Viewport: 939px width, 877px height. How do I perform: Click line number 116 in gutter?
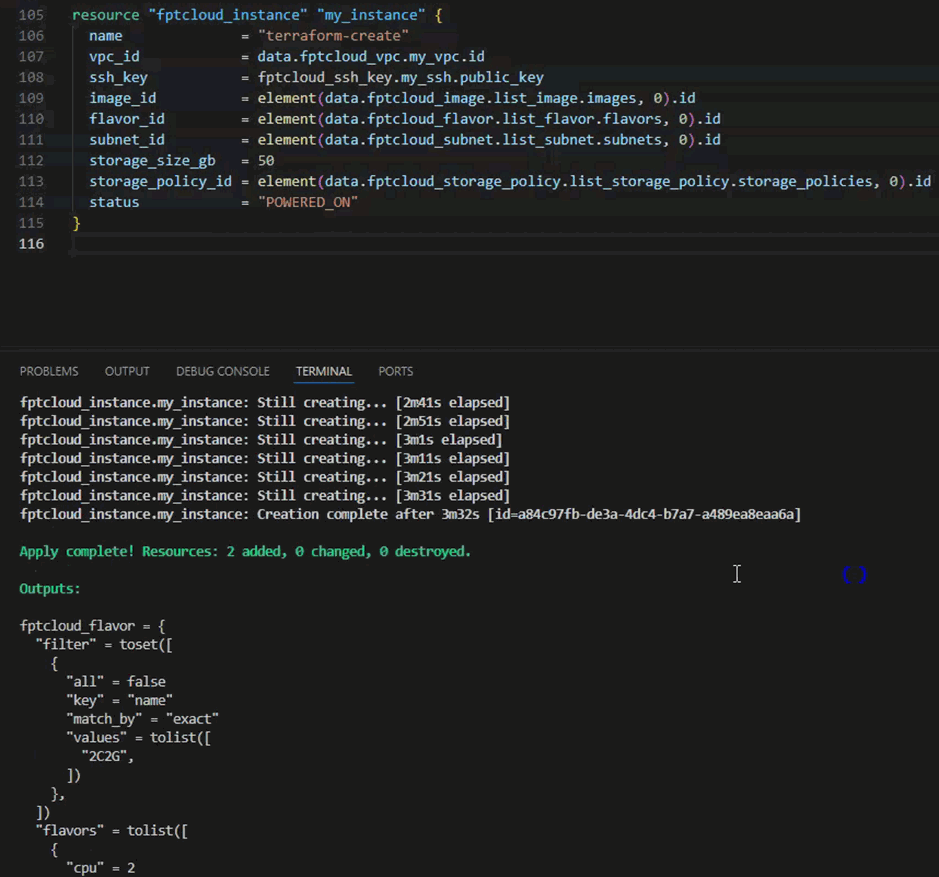(x=31, y=244)
